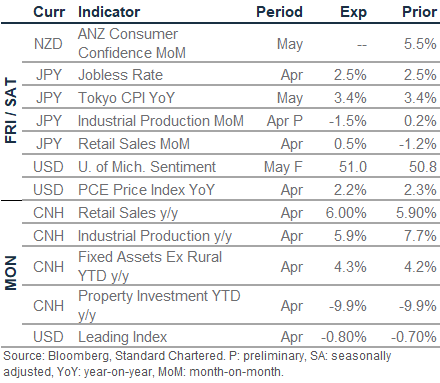Click the PCE Price Index YoY indicator
Image resolution: width=440 pixels, height=383 pixels.
[x=146, y=190]
